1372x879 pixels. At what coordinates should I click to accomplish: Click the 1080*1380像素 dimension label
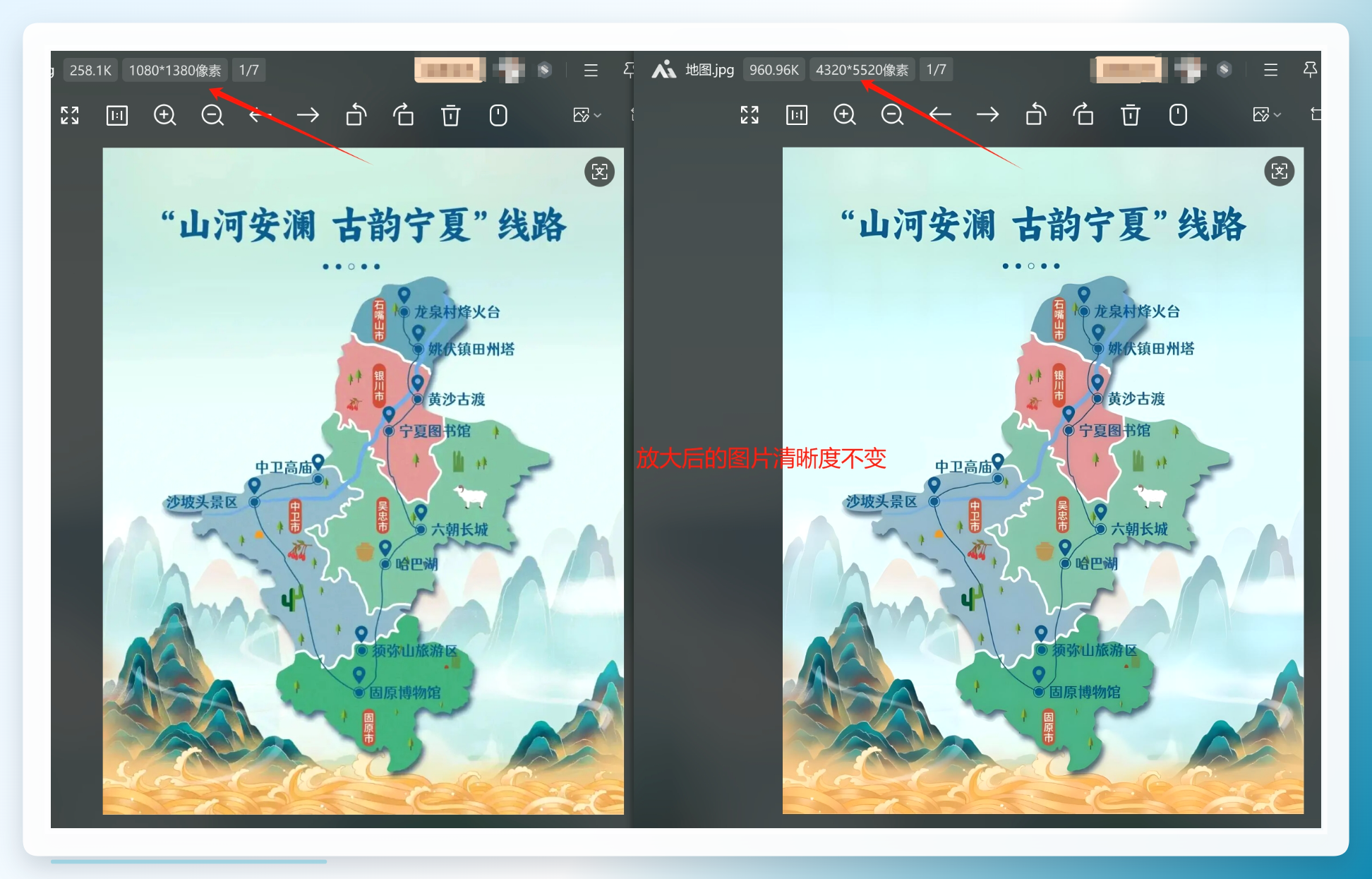pyautogui.click(x=174, y=70)
